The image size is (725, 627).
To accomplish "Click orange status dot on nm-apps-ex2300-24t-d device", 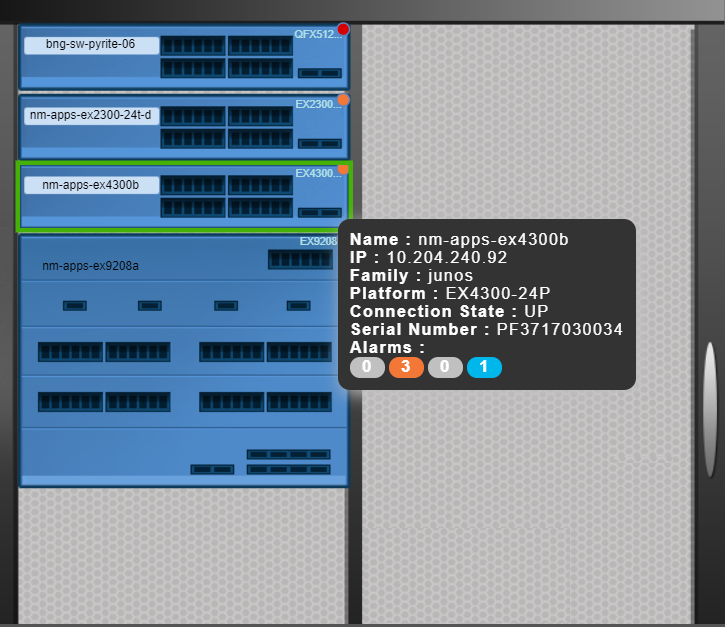I will pyautogui.click(x=343, y=100).
